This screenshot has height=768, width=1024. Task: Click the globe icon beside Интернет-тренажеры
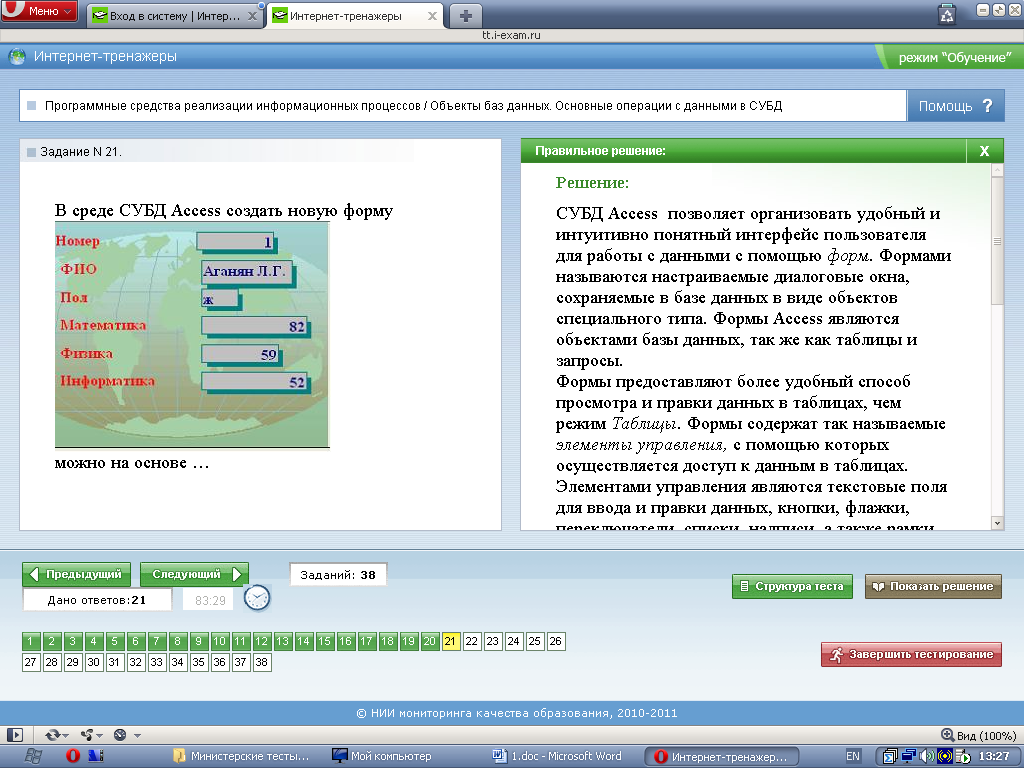(x=16, y=57)
